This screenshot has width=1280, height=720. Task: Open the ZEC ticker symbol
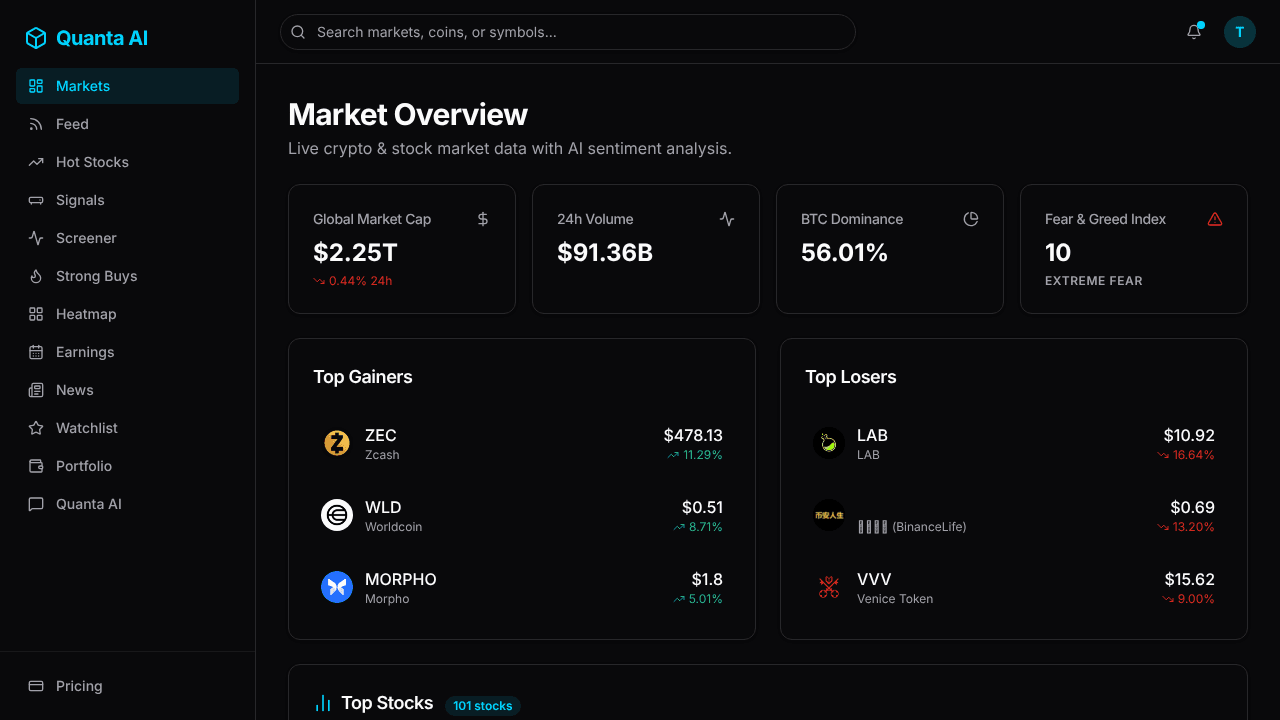pos(381,436)
